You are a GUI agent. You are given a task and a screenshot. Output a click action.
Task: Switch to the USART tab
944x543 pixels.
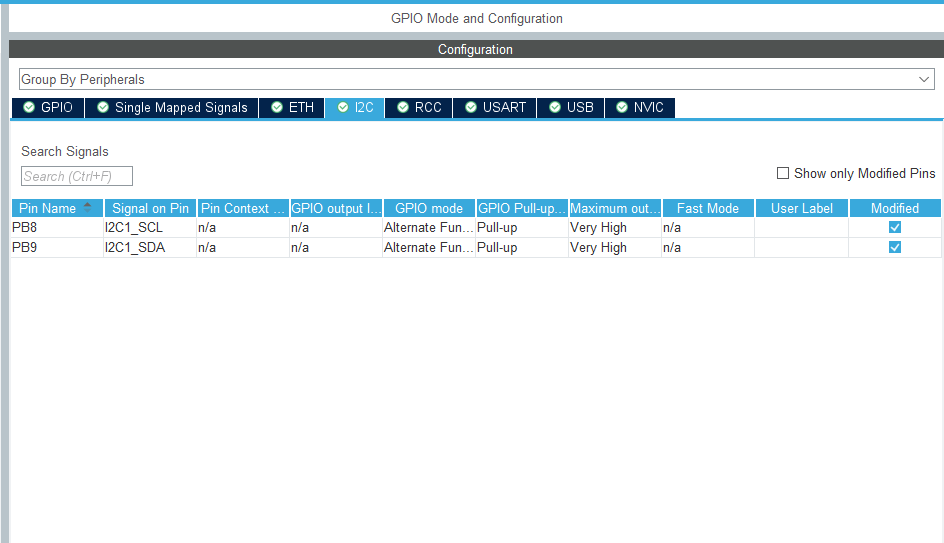coord(495,107)
